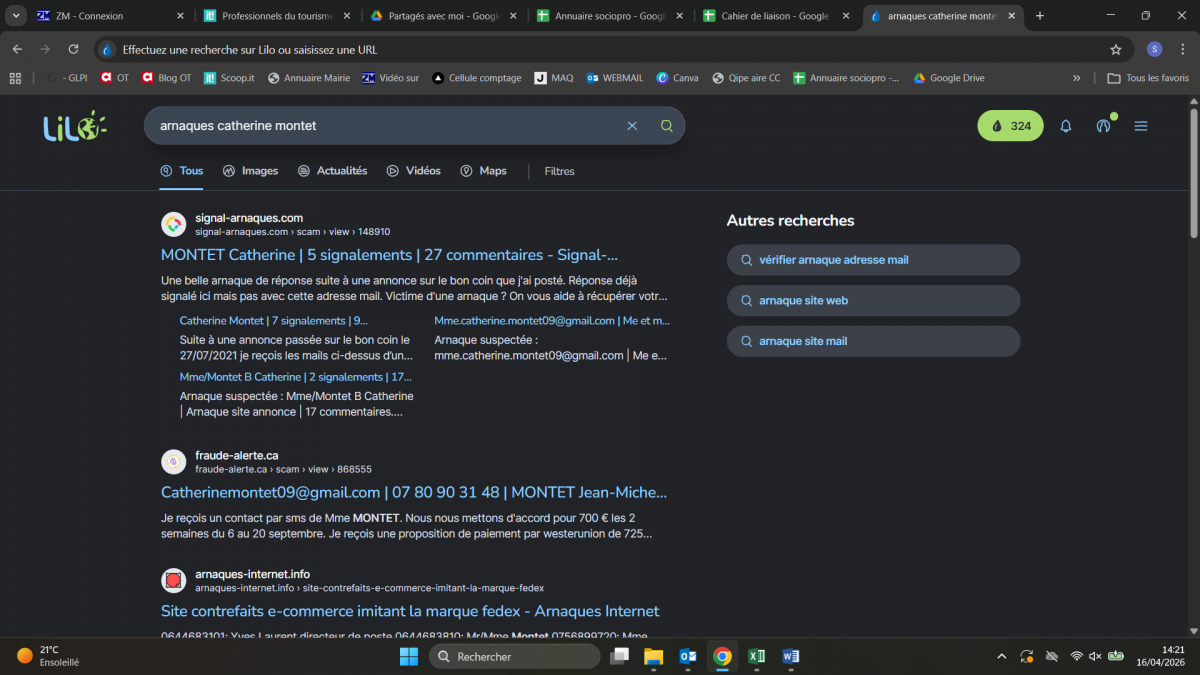Switch to the Images tab

click(250, 171)
